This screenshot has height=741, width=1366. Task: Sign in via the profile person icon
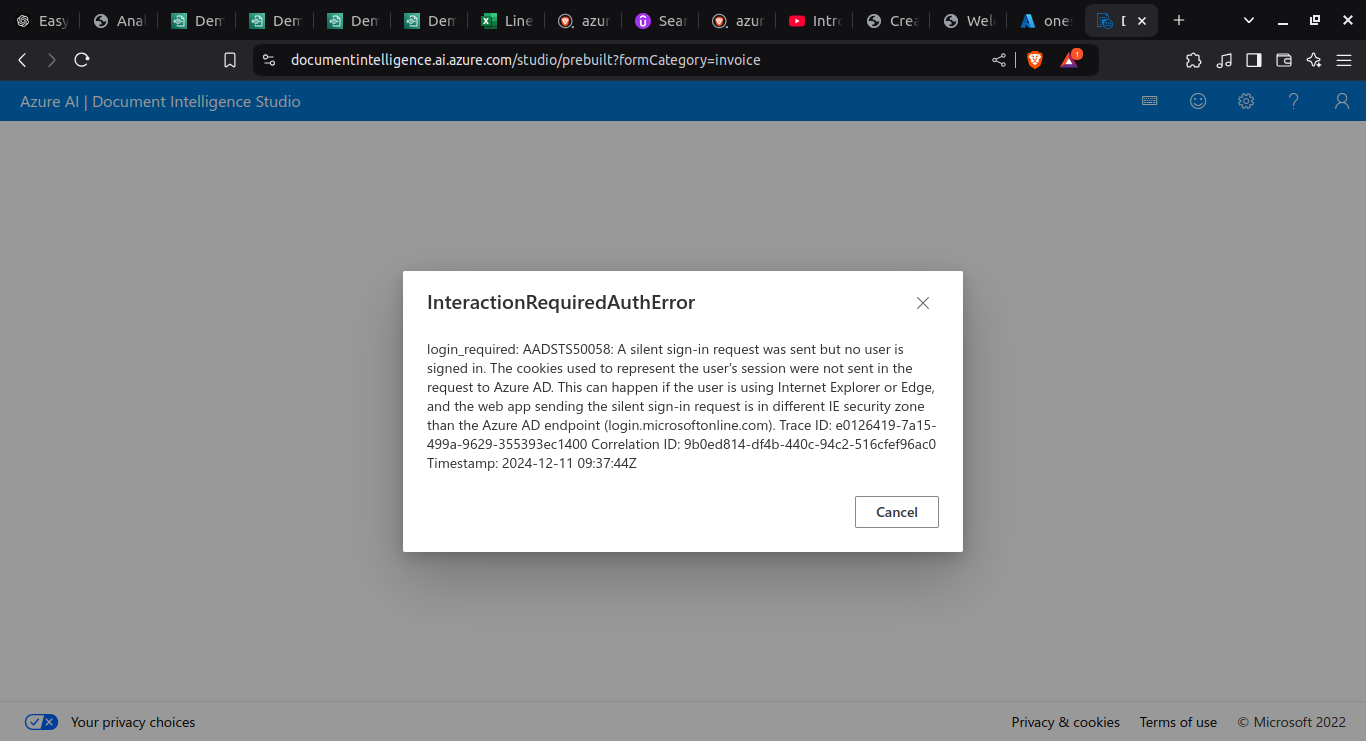click(x=1341, y=101)
